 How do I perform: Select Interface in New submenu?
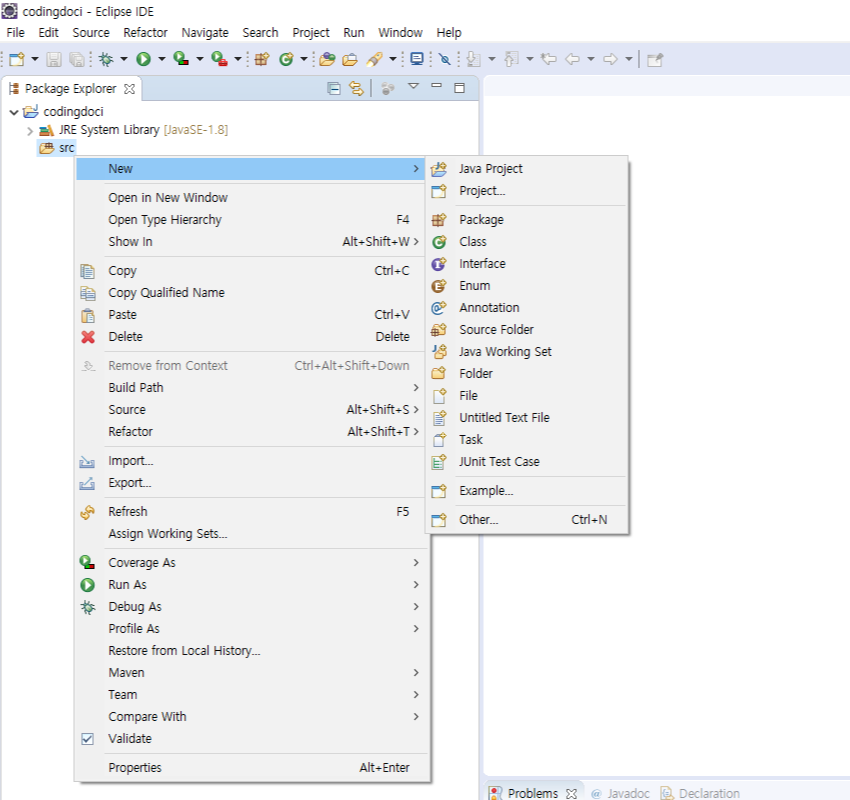coord(527,263)
